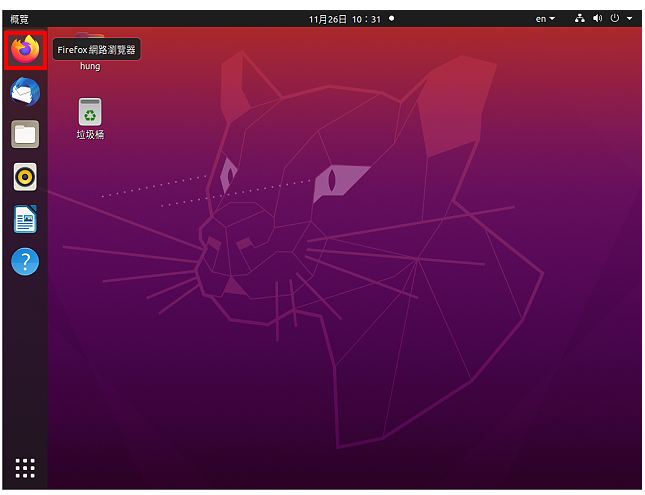Open the Help question-mark icon
Screen dimensions: 645x495
tap(25, 262)
